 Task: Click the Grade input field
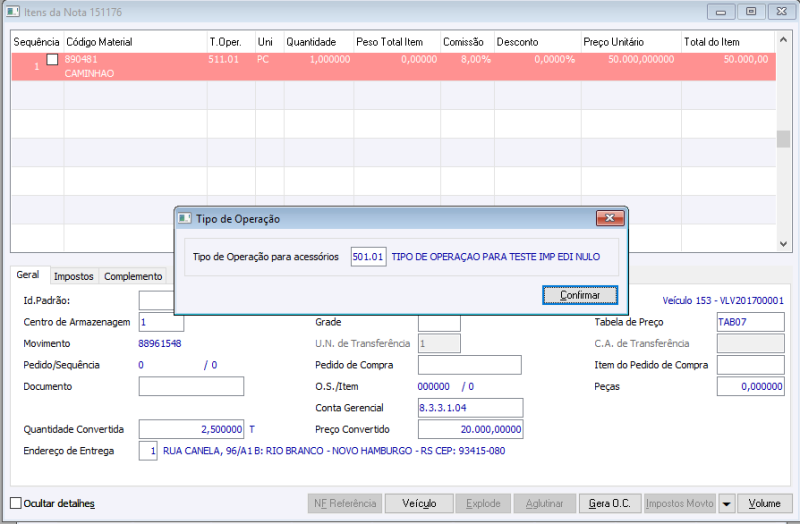[439, 322]
